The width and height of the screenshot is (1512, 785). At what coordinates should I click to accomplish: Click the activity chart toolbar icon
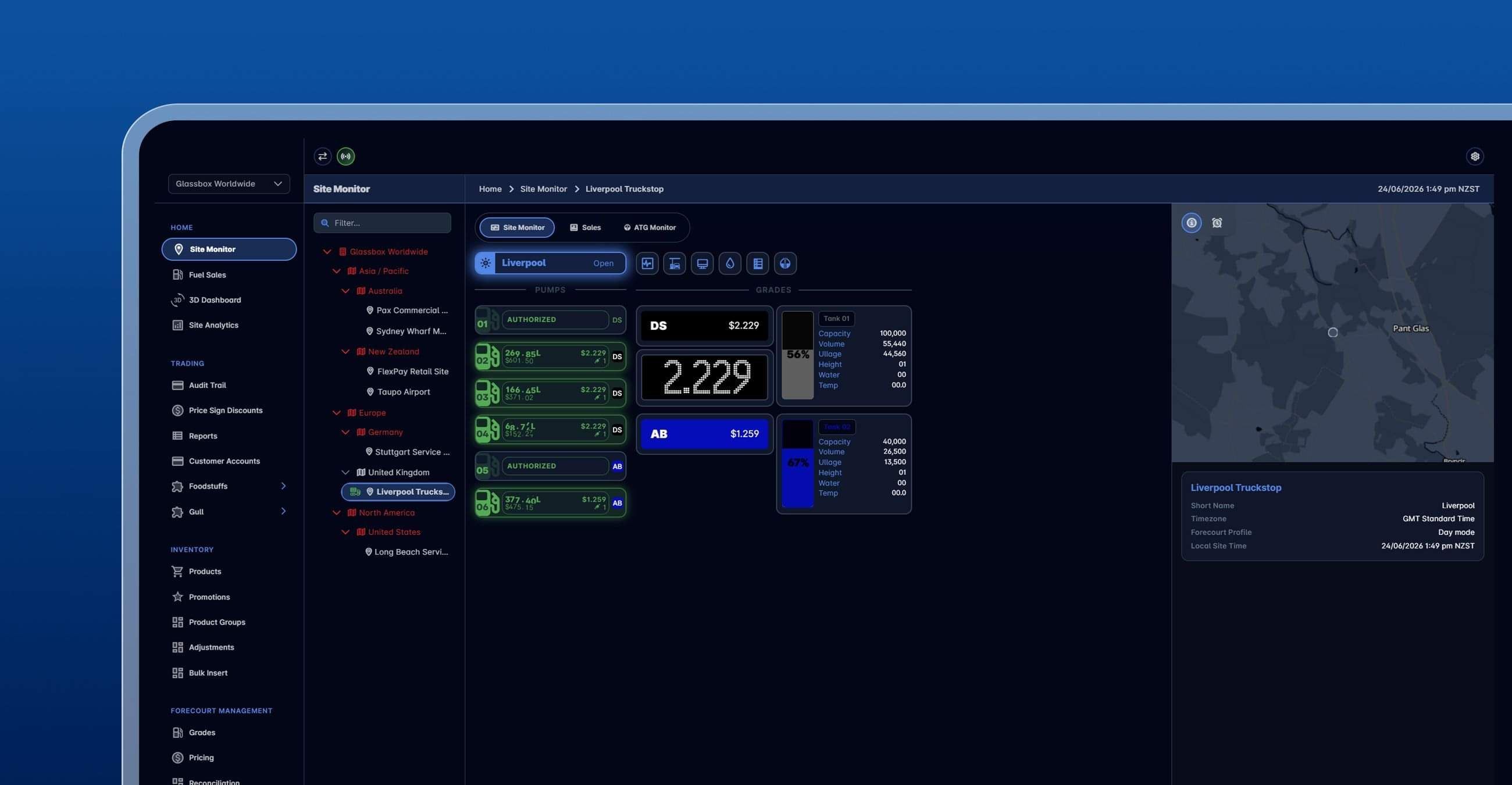click(647, 263)
